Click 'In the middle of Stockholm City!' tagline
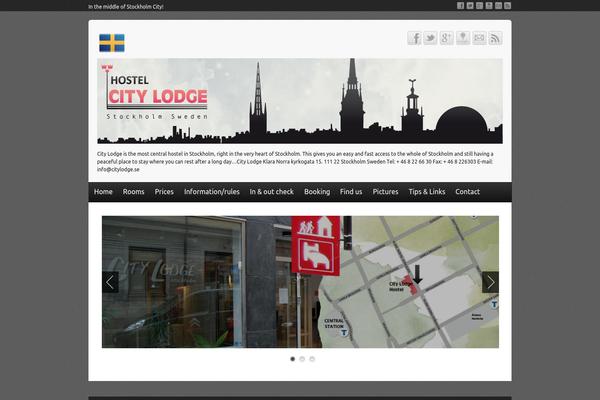This screenshot has height=400, width=600. [126, 7]
